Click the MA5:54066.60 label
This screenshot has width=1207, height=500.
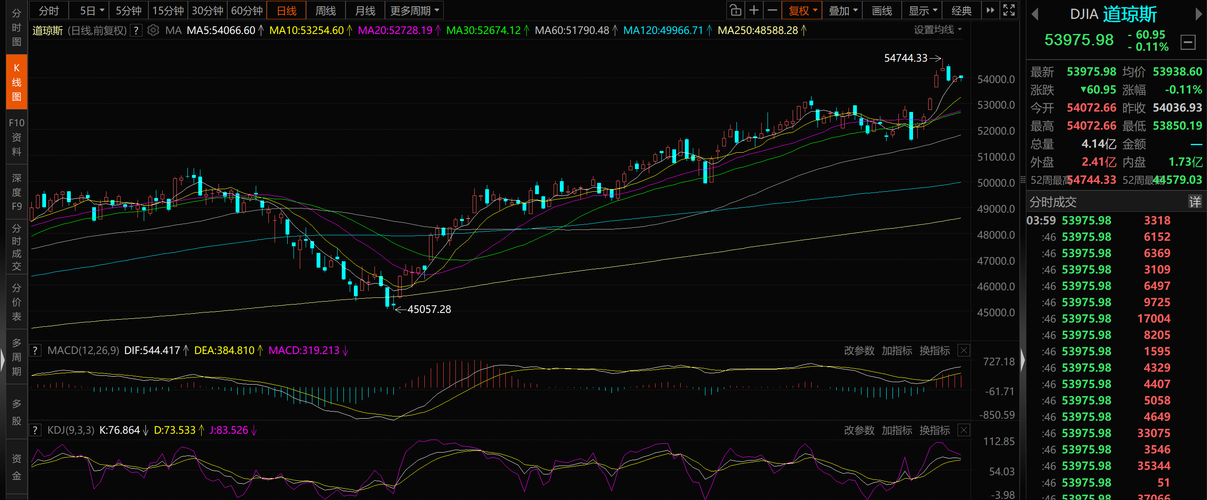click(x=221, y=30)
